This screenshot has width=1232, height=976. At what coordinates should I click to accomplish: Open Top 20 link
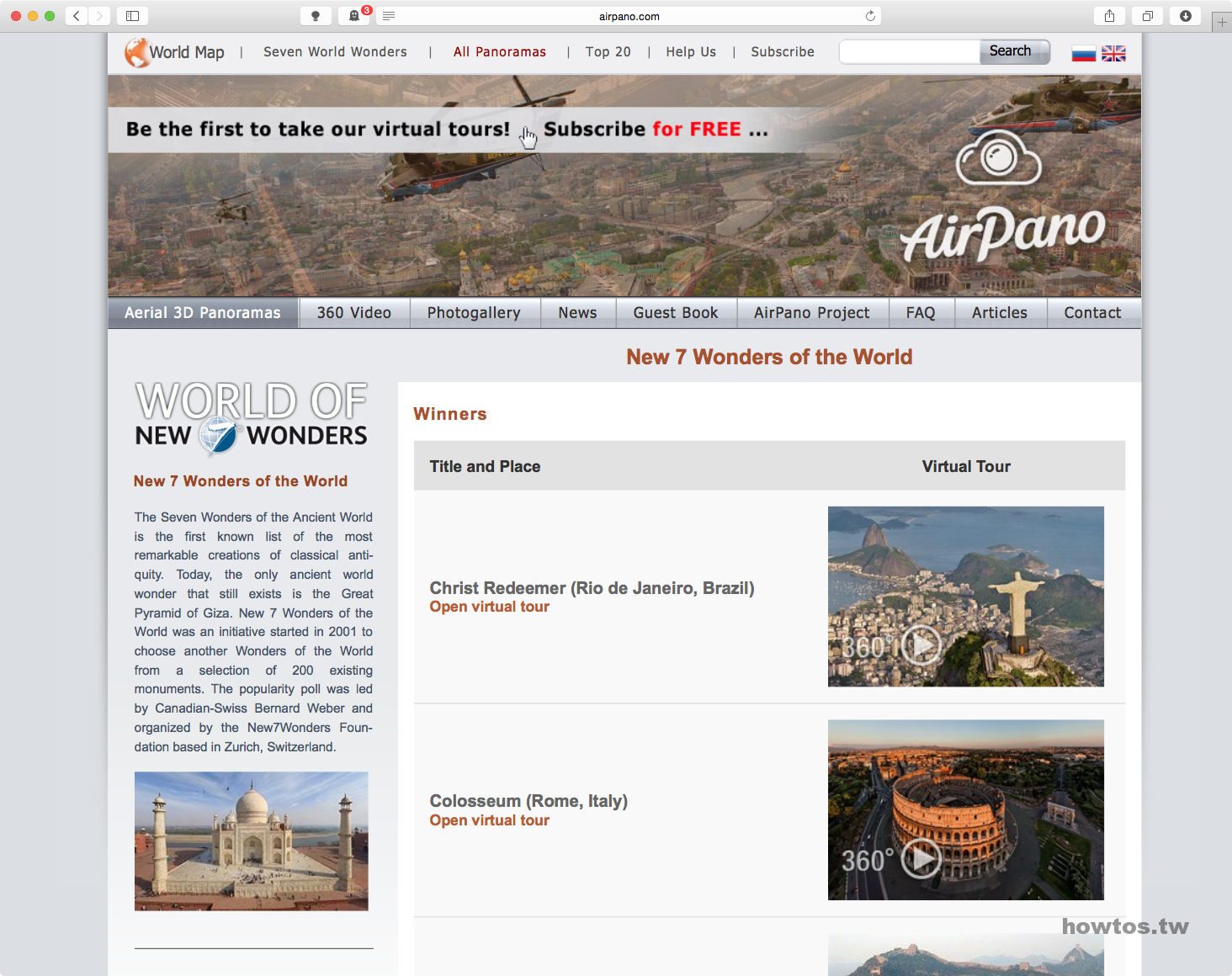tap(608, 52)
